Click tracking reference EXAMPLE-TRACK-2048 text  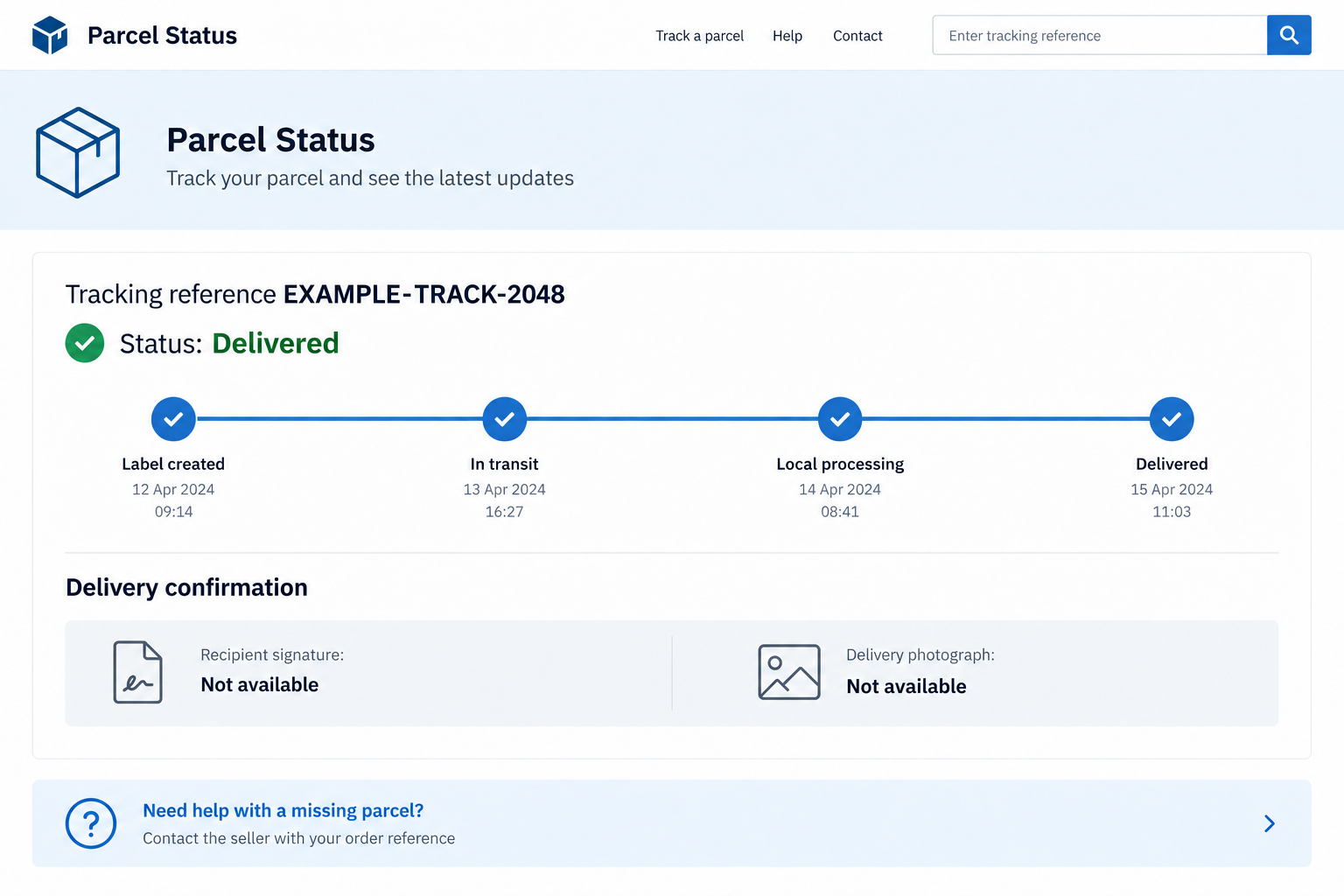[x=424, y=294]
